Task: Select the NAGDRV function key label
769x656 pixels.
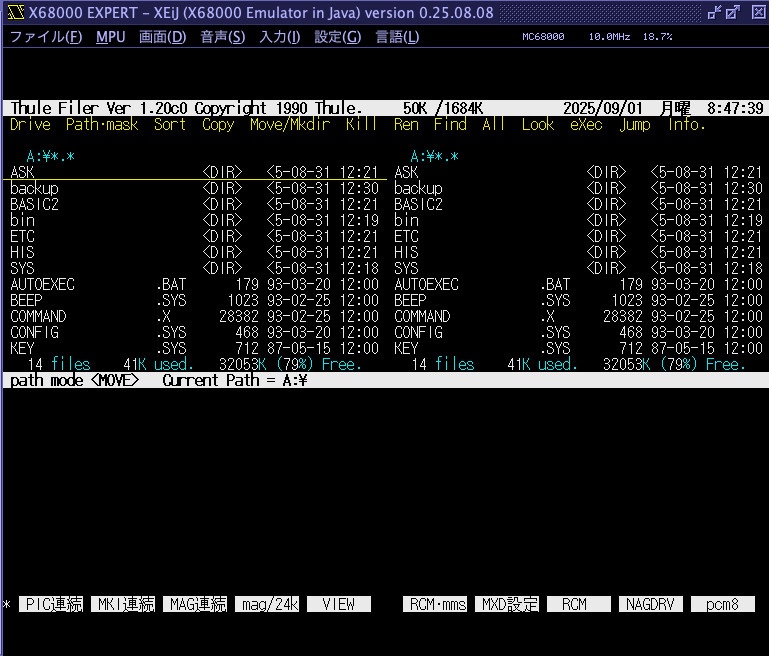Action: click(x=650, y=604)
